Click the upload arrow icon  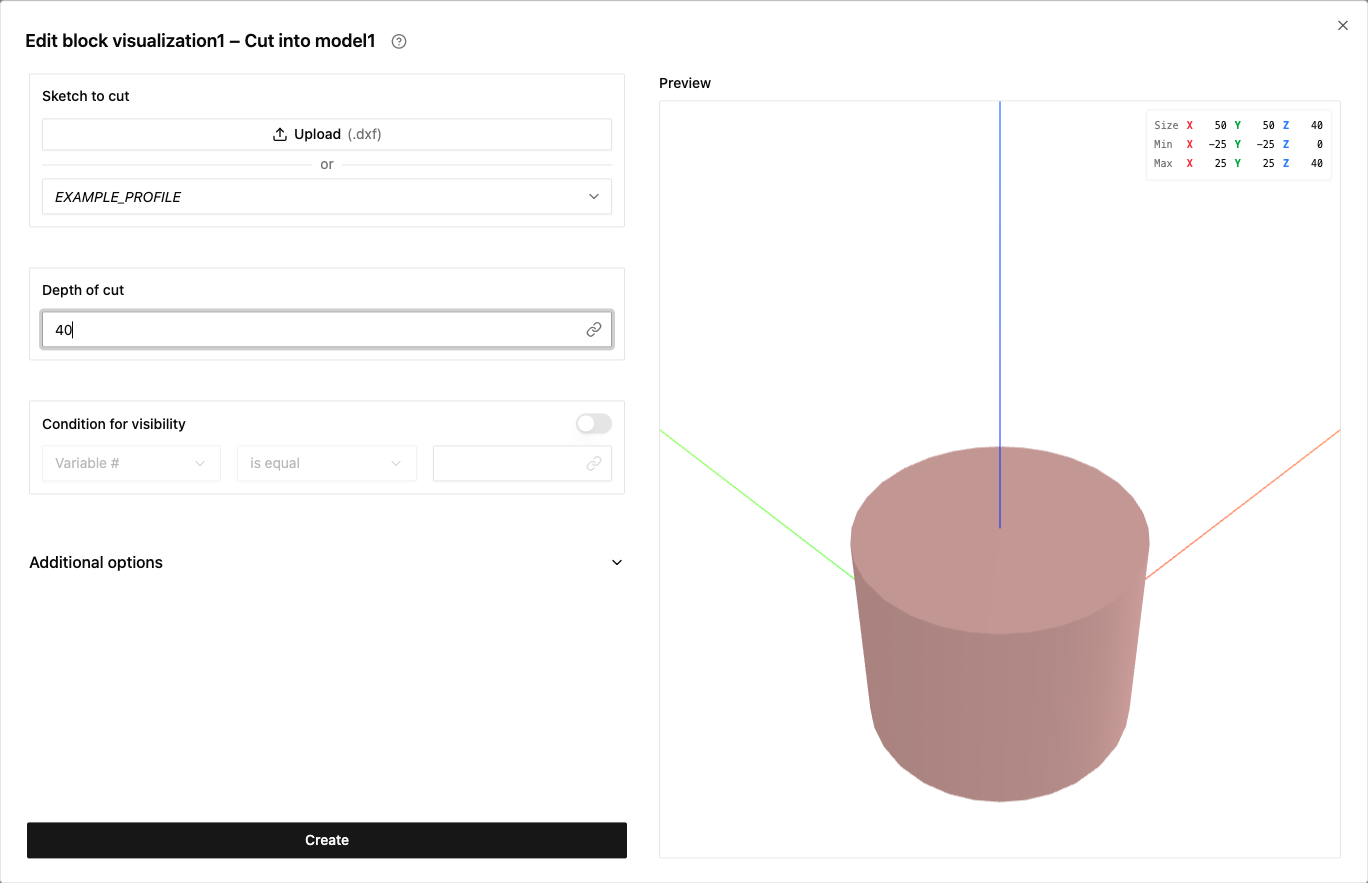click(280, 134)
